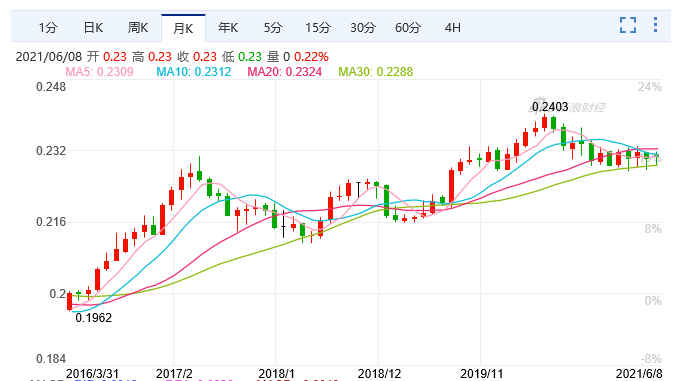Open the 5分 interval tab
674x381 pixels.
[x=273, y=28]
